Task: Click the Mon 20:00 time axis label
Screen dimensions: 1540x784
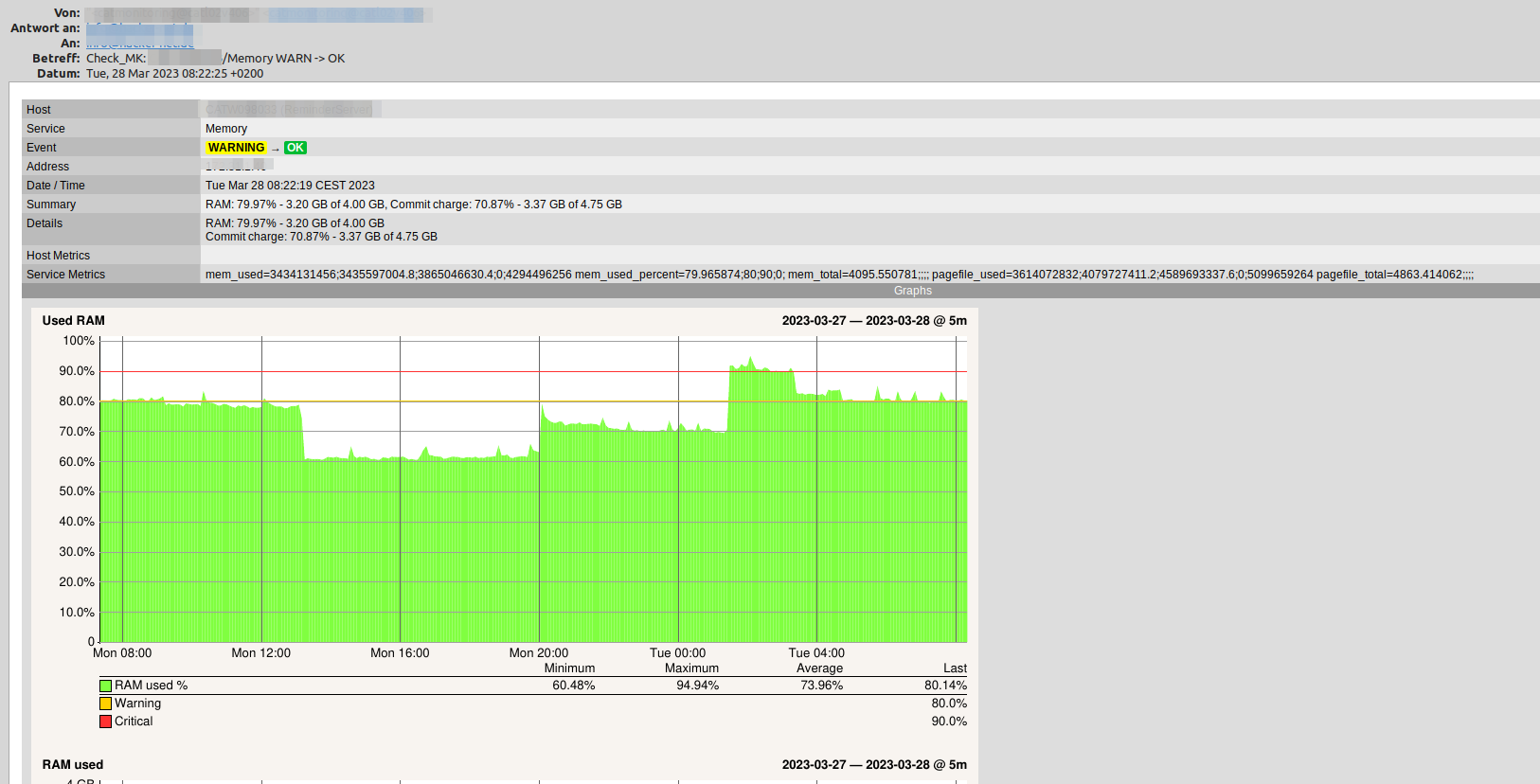Action: pyautogui.click(x=539, y=653)
